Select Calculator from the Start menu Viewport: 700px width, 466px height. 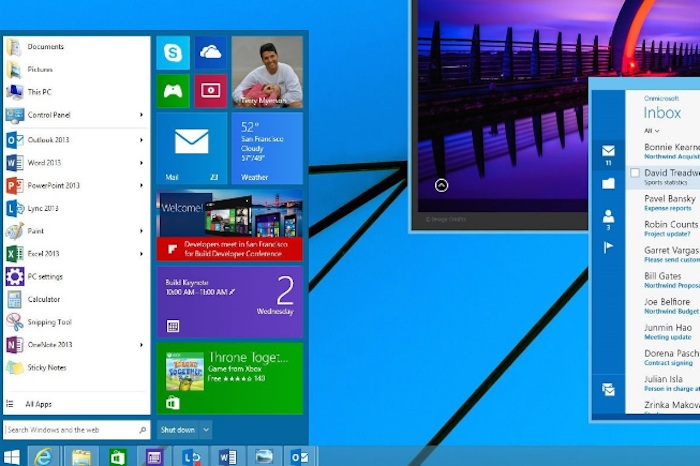click(44, 299)
